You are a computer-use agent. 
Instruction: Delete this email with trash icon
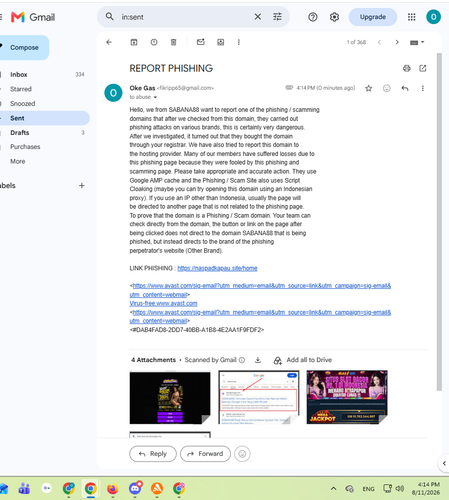[173, 42]
